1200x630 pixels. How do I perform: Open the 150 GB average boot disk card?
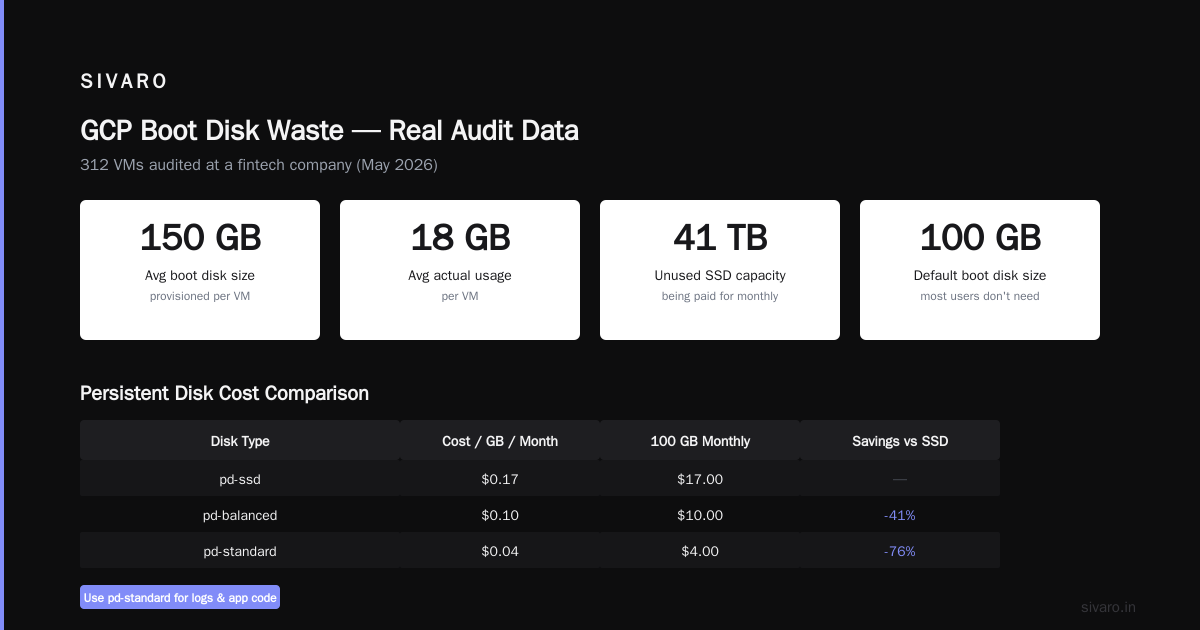[200, 270]
